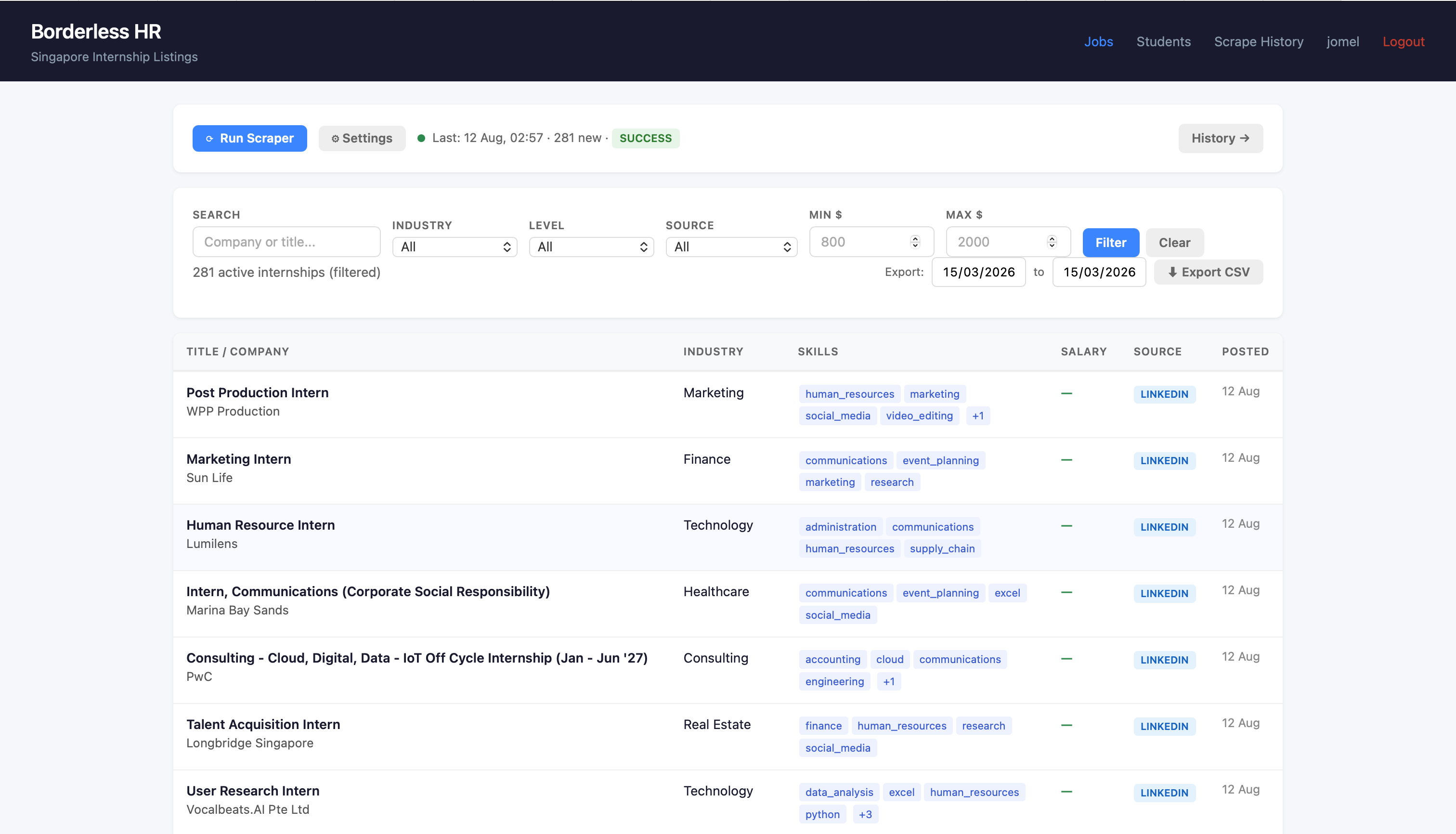Export listings as CSV
Screen dimensions: 1456x834
1208,272
